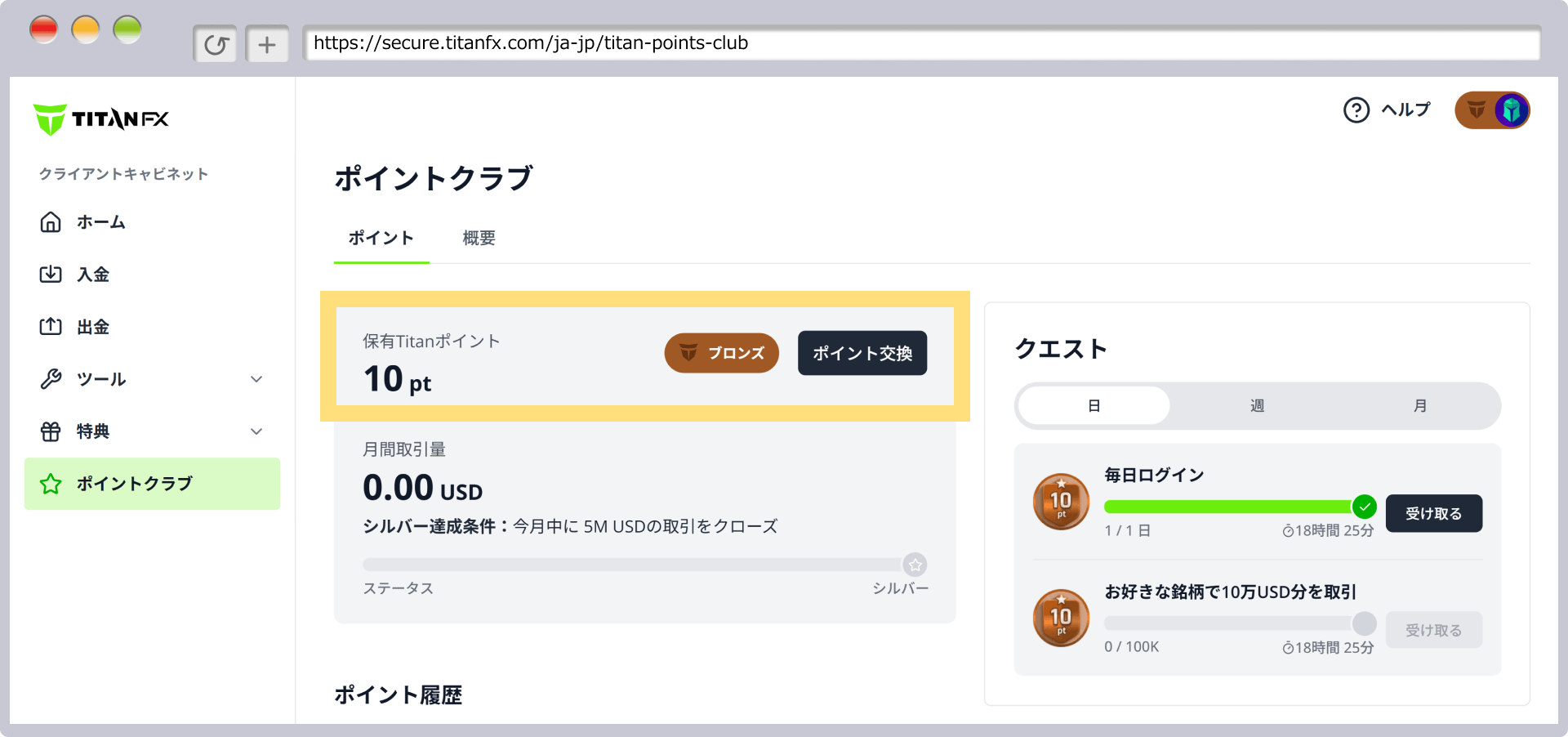The height and width of the screenshot is (737, 1568).
Task: Open the ホーム home icon
Action: [x=51, y=222]
